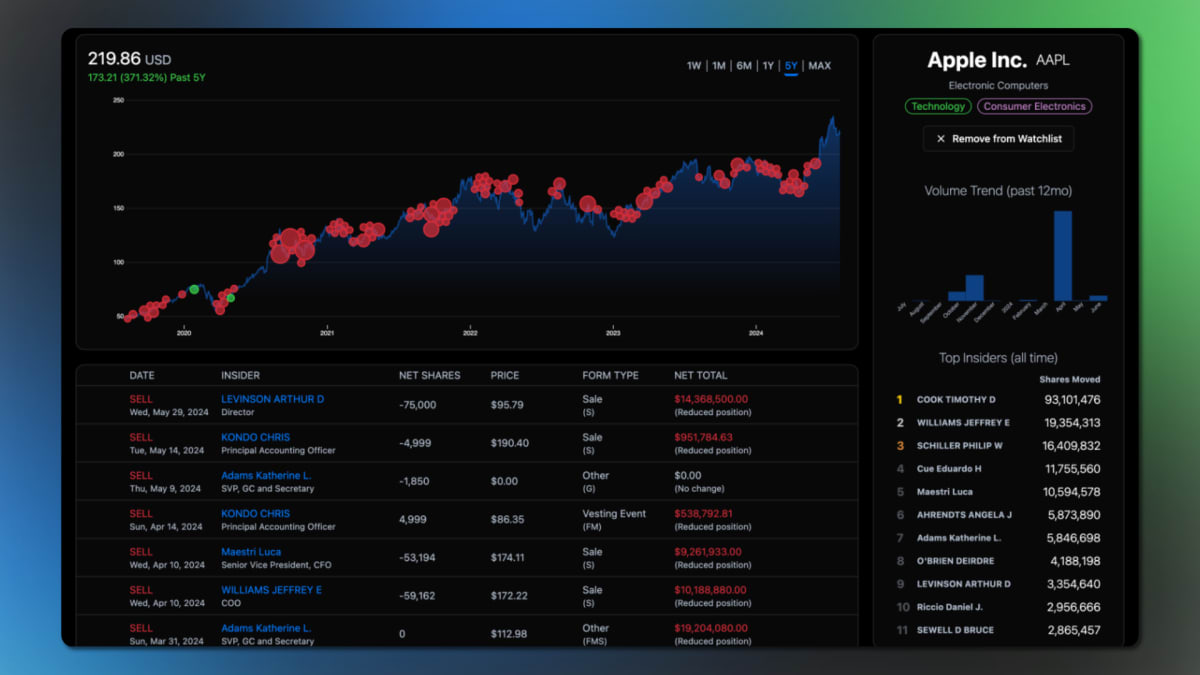Switch chart to 6M range
The width and height of the screenshot is (1200, 675).
(x=744, y=66)
